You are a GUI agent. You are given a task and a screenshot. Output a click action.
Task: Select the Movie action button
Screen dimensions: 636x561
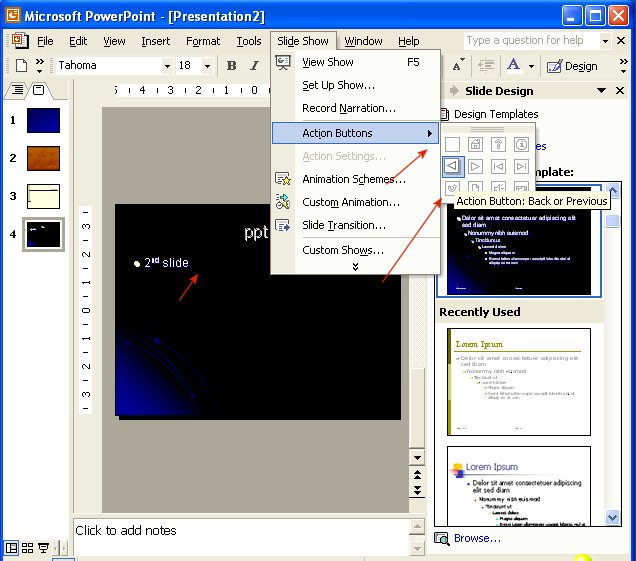(521, 187)
